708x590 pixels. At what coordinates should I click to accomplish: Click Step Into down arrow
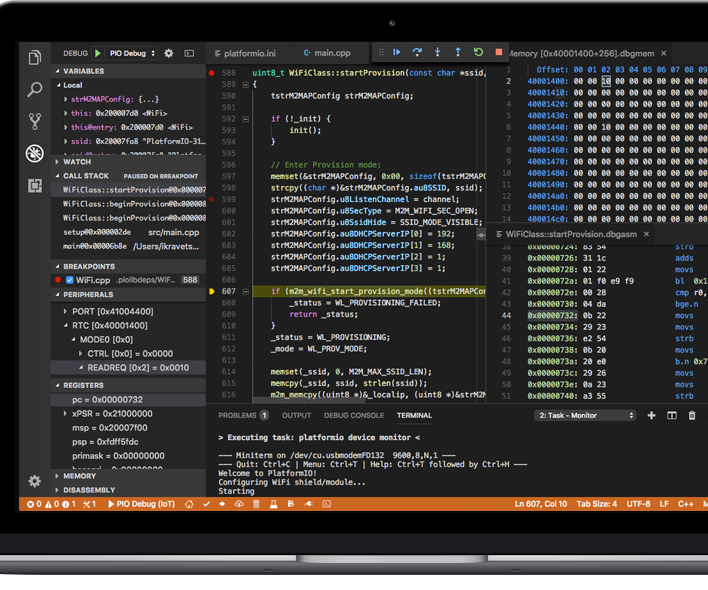438,52
